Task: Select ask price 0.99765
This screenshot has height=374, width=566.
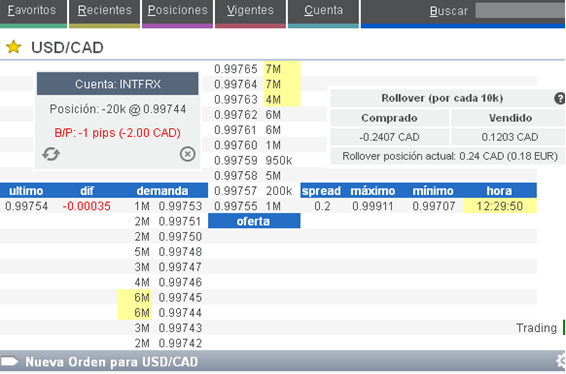Action: 236,69
